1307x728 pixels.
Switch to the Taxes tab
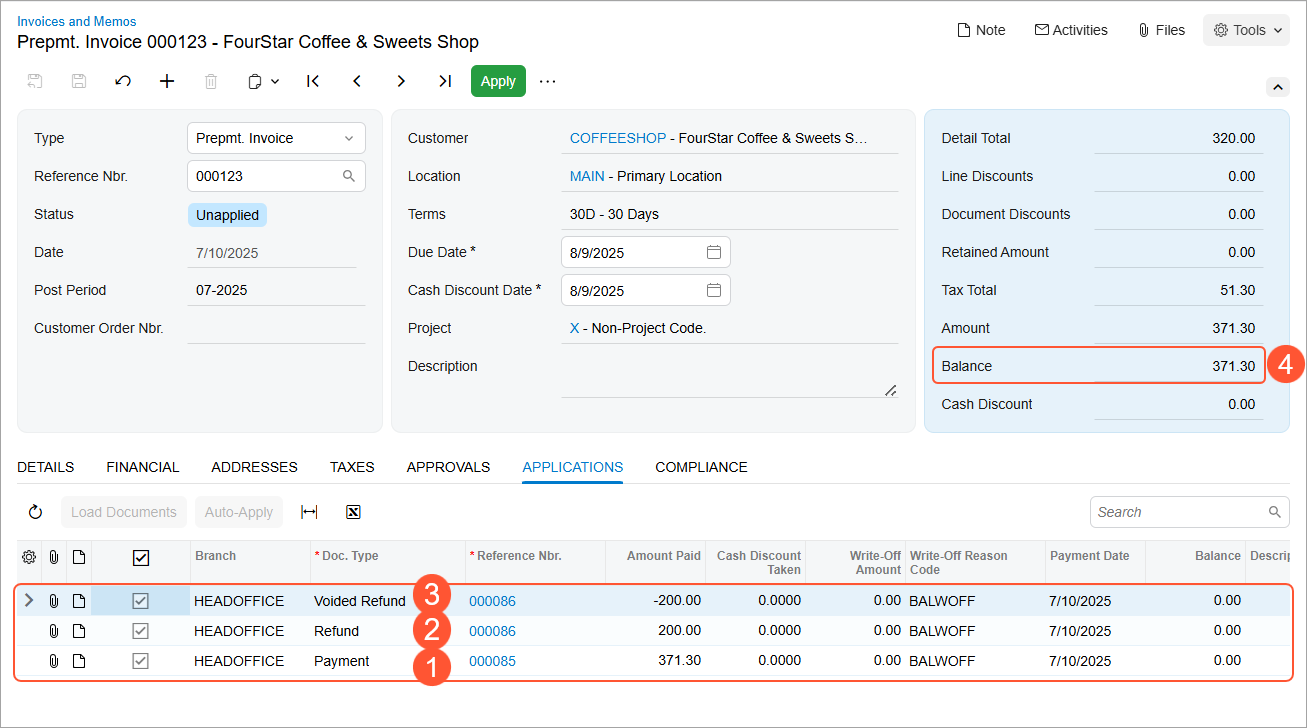352,467
